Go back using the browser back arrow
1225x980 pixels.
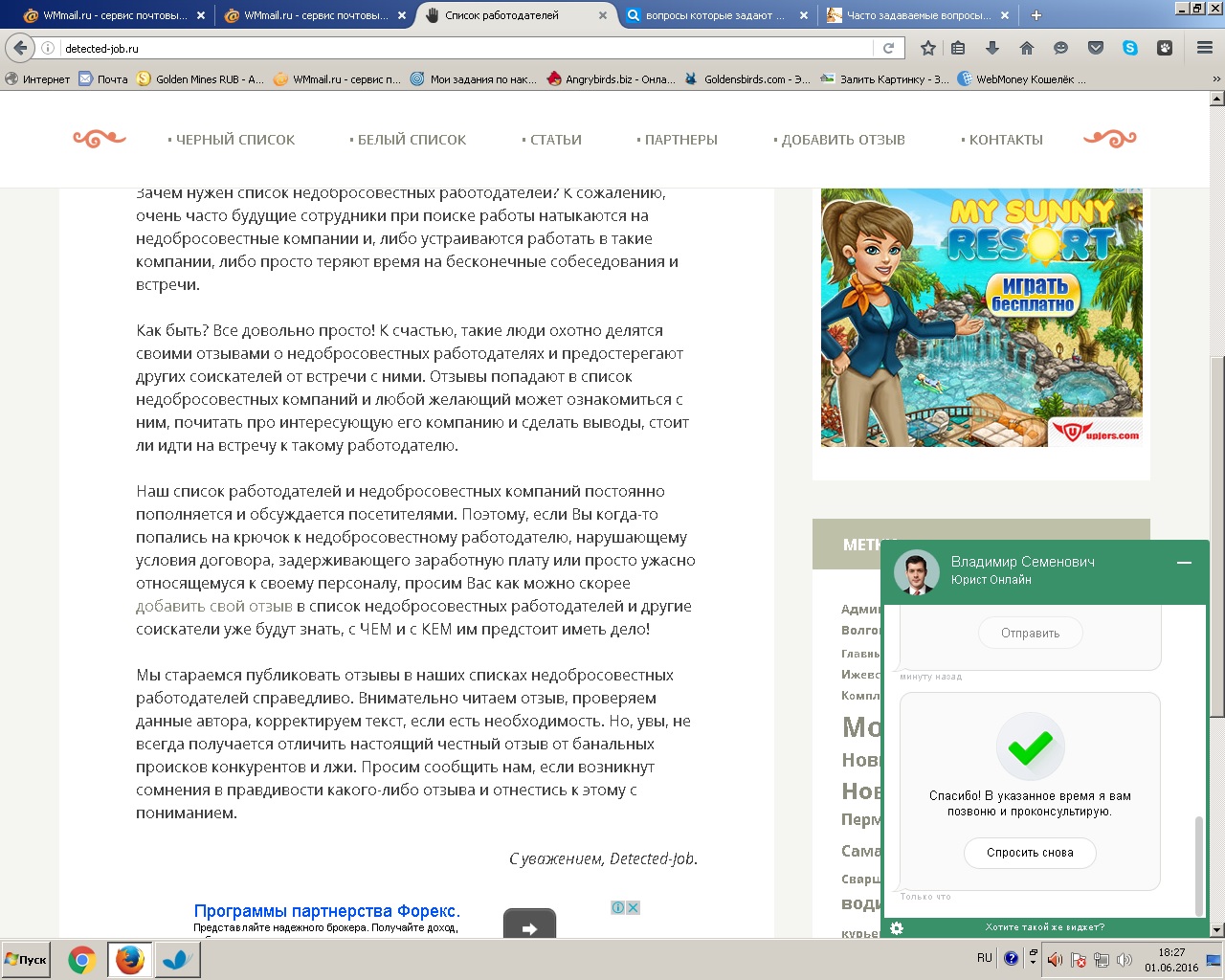pyautogui.click(x=20, y=48)
